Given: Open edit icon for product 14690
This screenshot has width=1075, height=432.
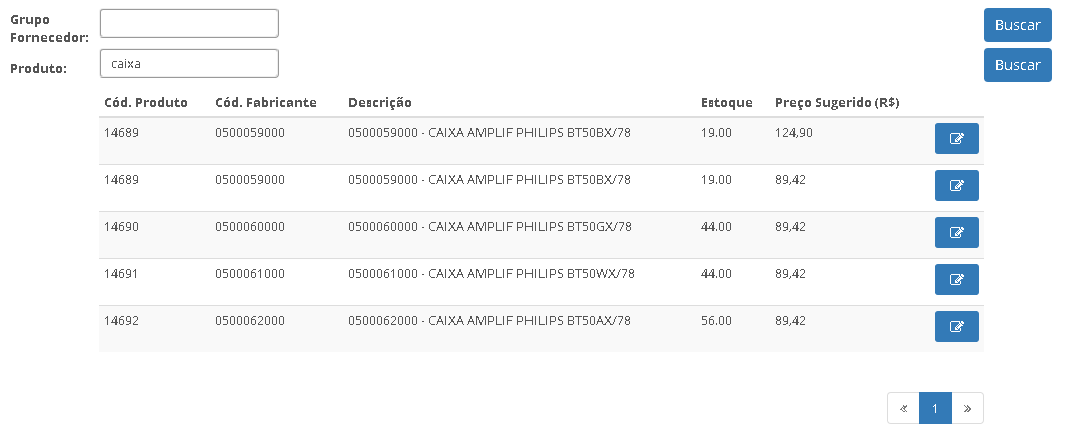Looking at the screenshot, I should pos(956,232).
